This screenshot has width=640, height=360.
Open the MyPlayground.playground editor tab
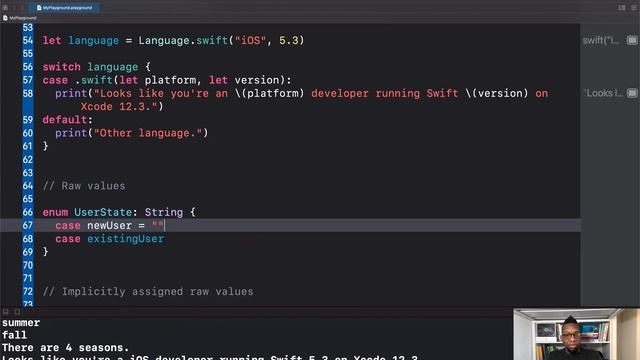pyautogui.click(x=64, y=8)
